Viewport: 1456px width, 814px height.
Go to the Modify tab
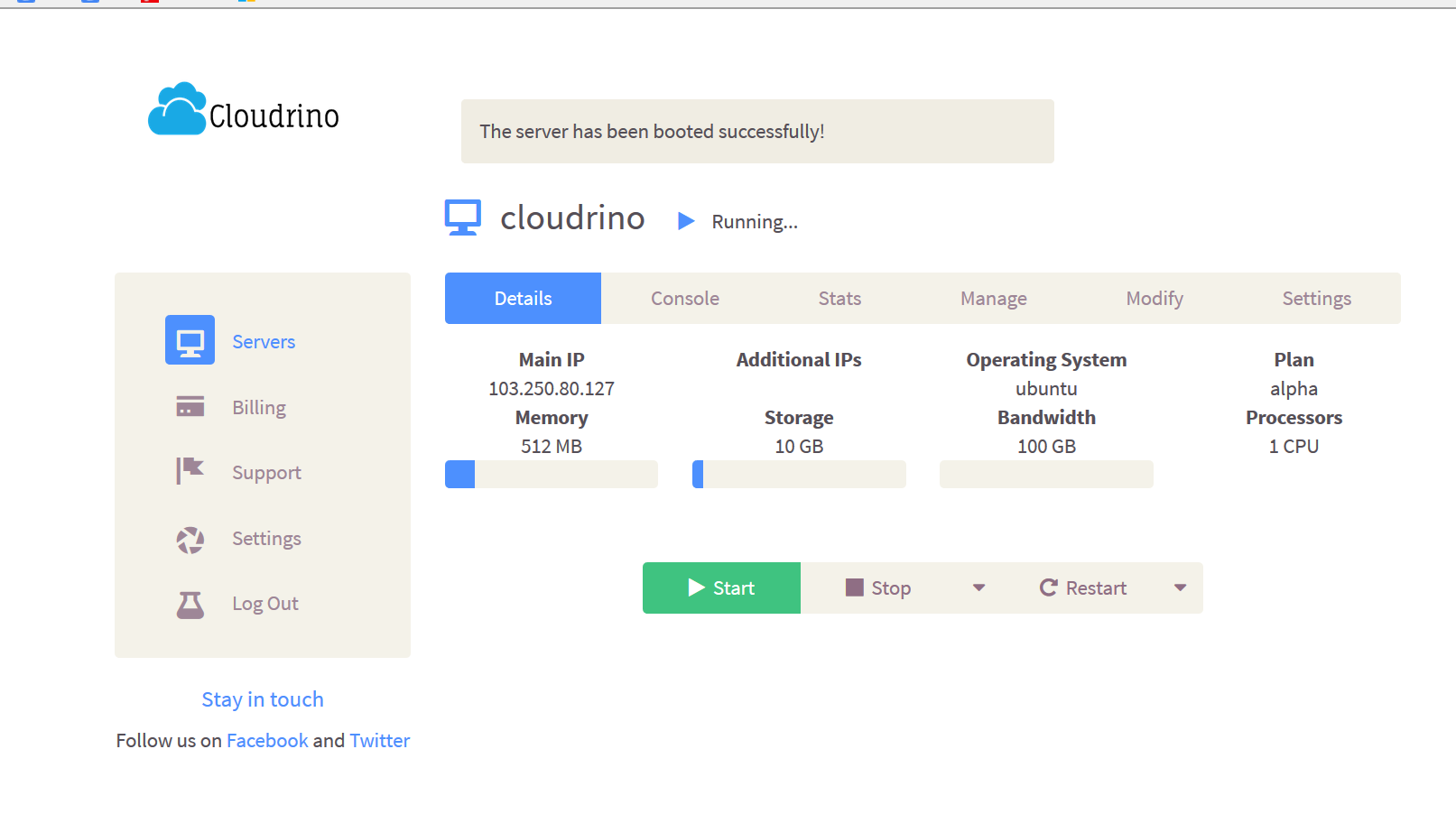1154,299
